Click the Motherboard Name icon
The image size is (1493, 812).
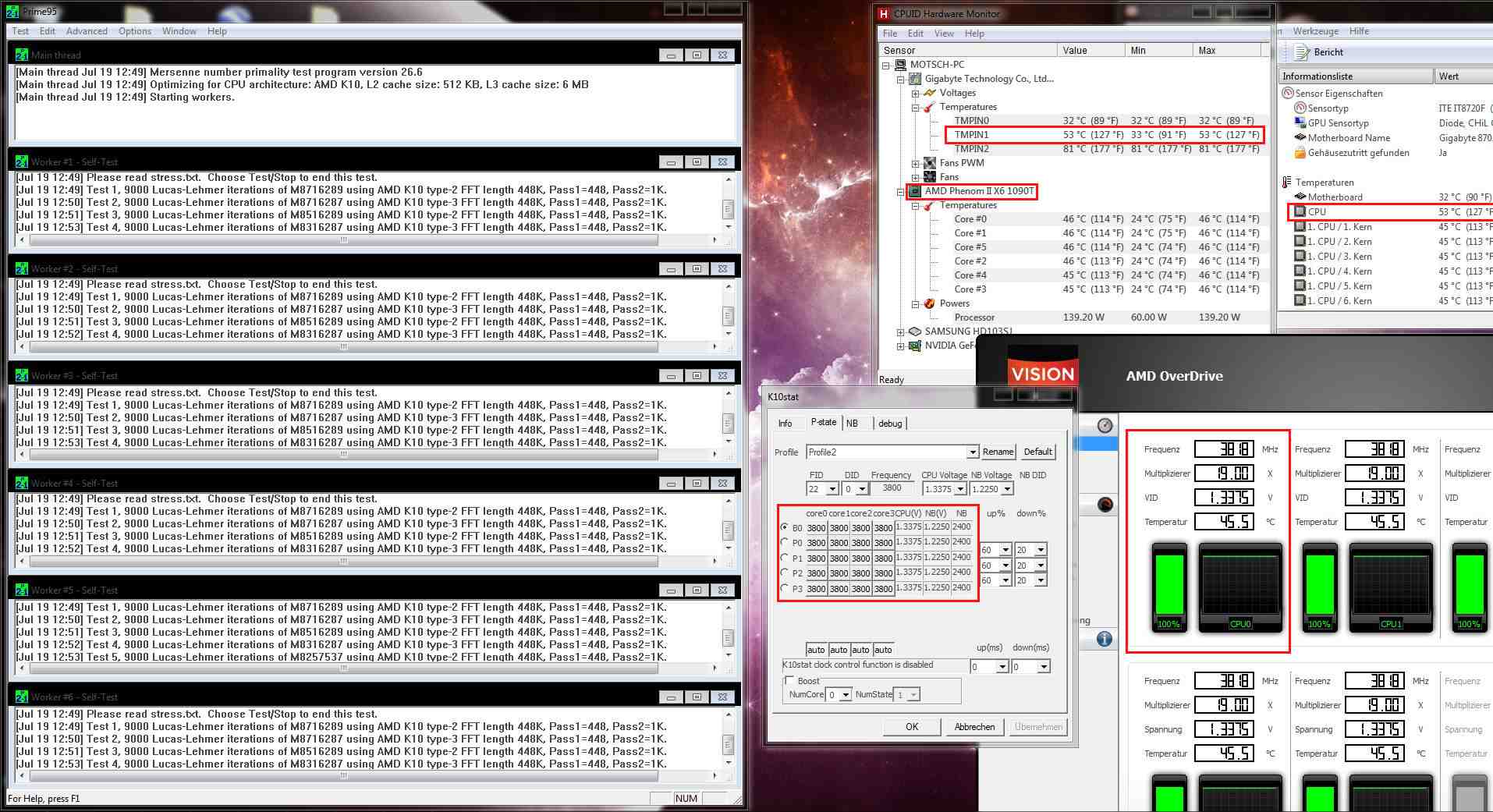pyautogui.click(x=1300, y=137)
